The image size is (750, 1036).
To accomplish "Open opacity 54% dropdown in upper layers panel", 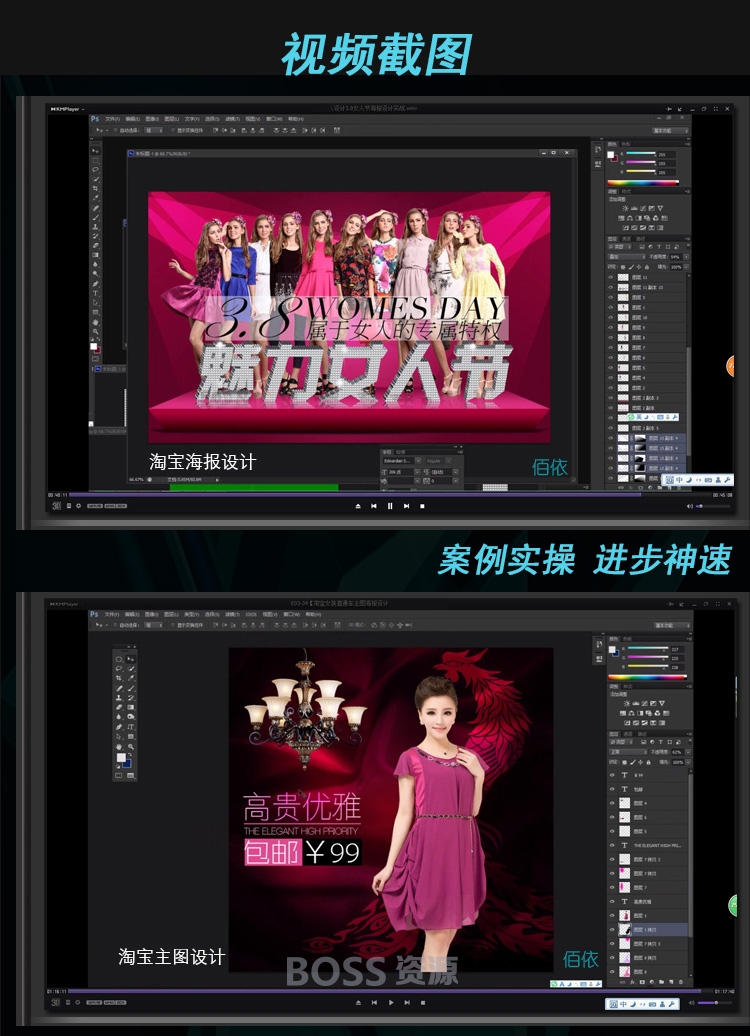I will pos(686,256).
